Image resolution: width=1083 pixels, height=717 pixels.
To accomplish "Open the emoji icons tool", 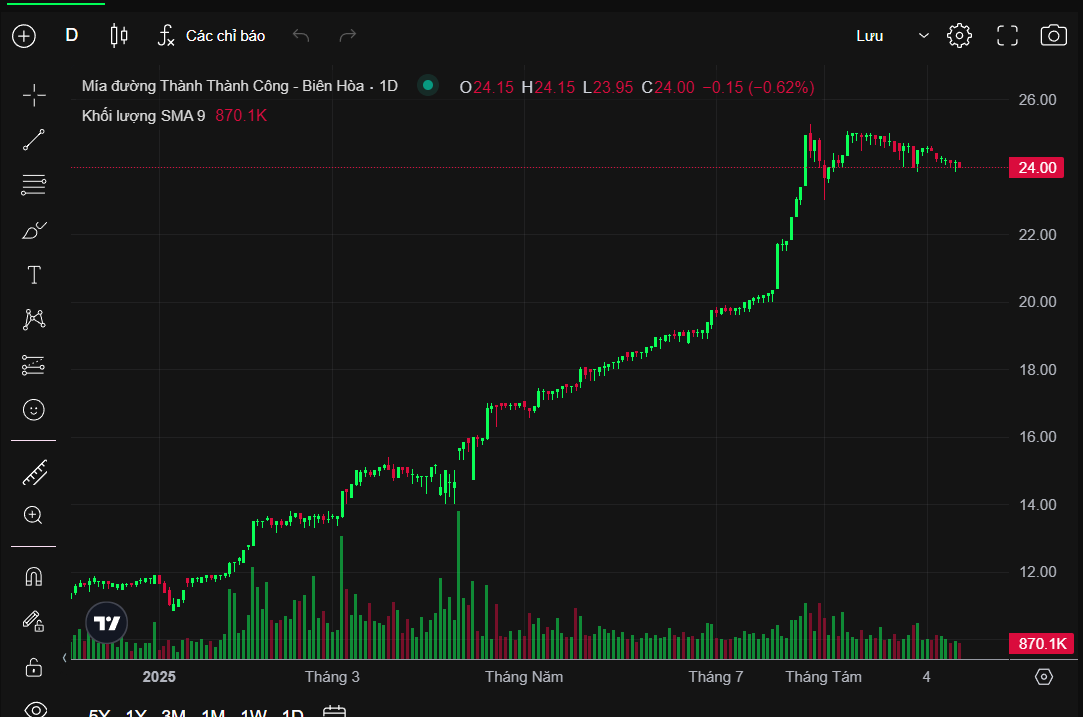I will [34, 410].
